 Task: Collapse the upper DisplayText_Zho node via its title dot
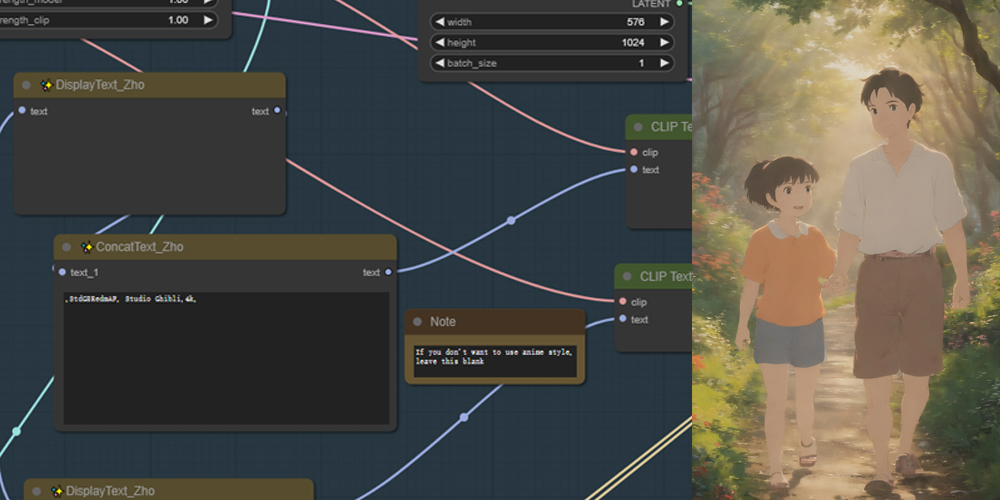point(26,85)
